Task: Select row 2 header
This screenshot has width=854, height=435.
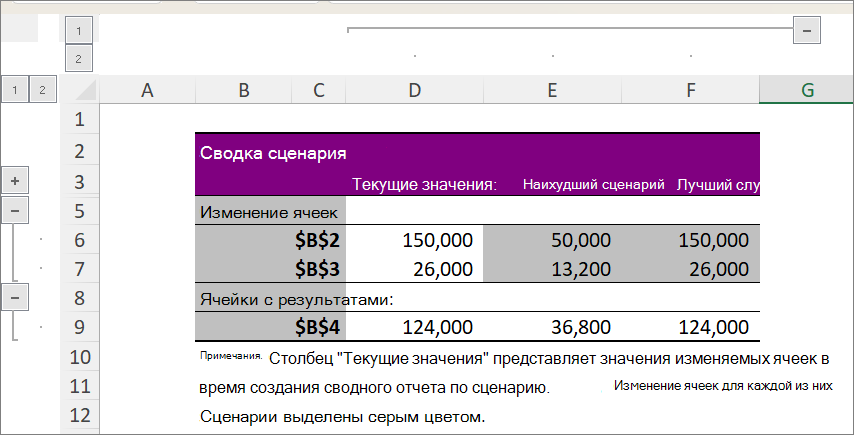Action: click(80, 150)
